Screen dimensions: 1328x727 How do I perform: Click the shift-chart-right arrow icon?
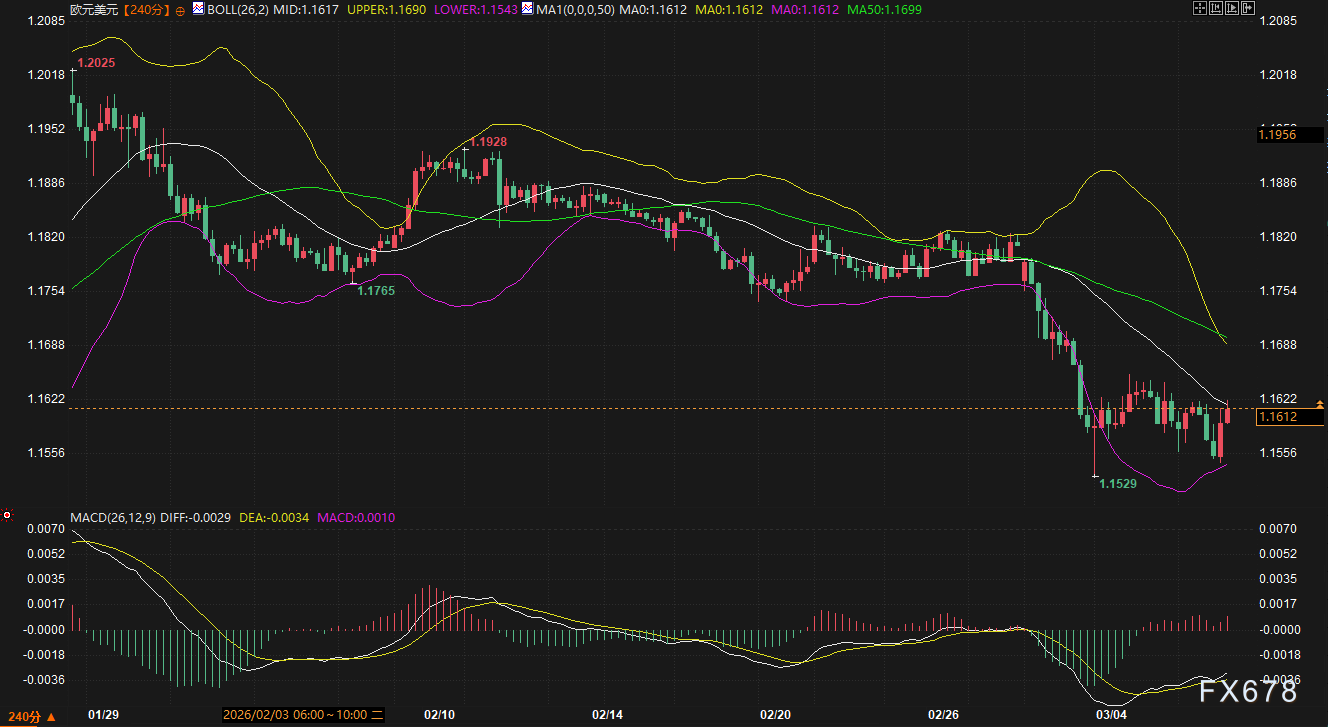click(x=1247, y=8)
